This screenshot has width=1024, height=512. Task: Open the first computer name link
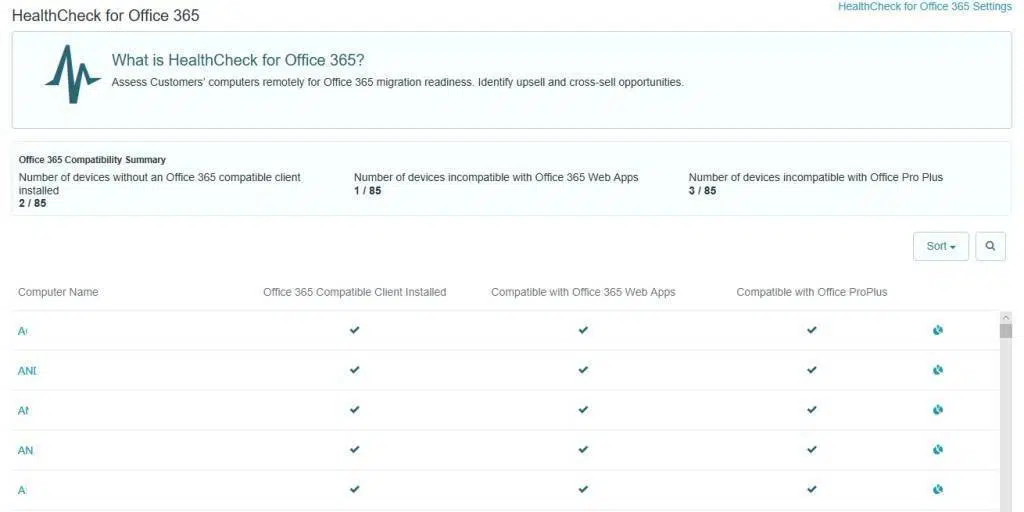23,331
